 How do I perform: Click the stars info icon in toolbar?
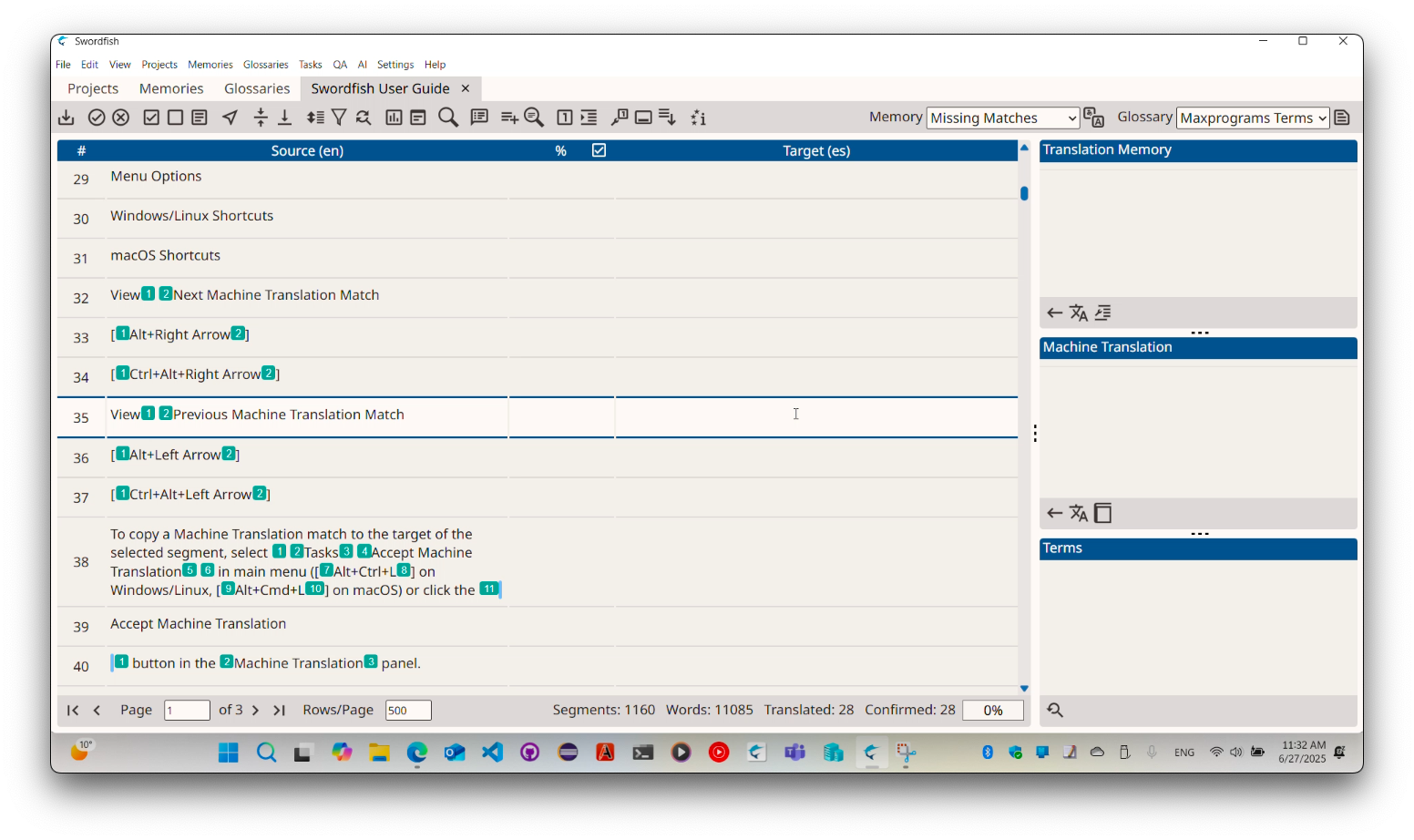pyautogui.click(x=698, y=118)
